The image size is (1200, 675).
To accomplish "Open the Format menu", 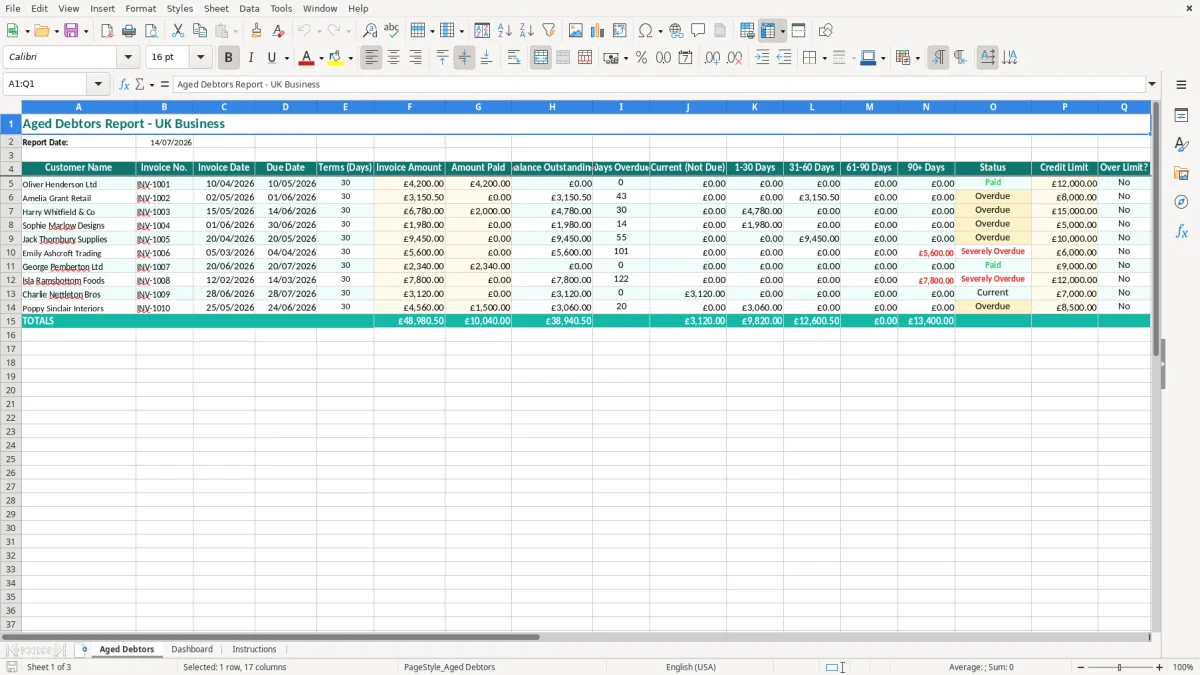I will [141, 8].
